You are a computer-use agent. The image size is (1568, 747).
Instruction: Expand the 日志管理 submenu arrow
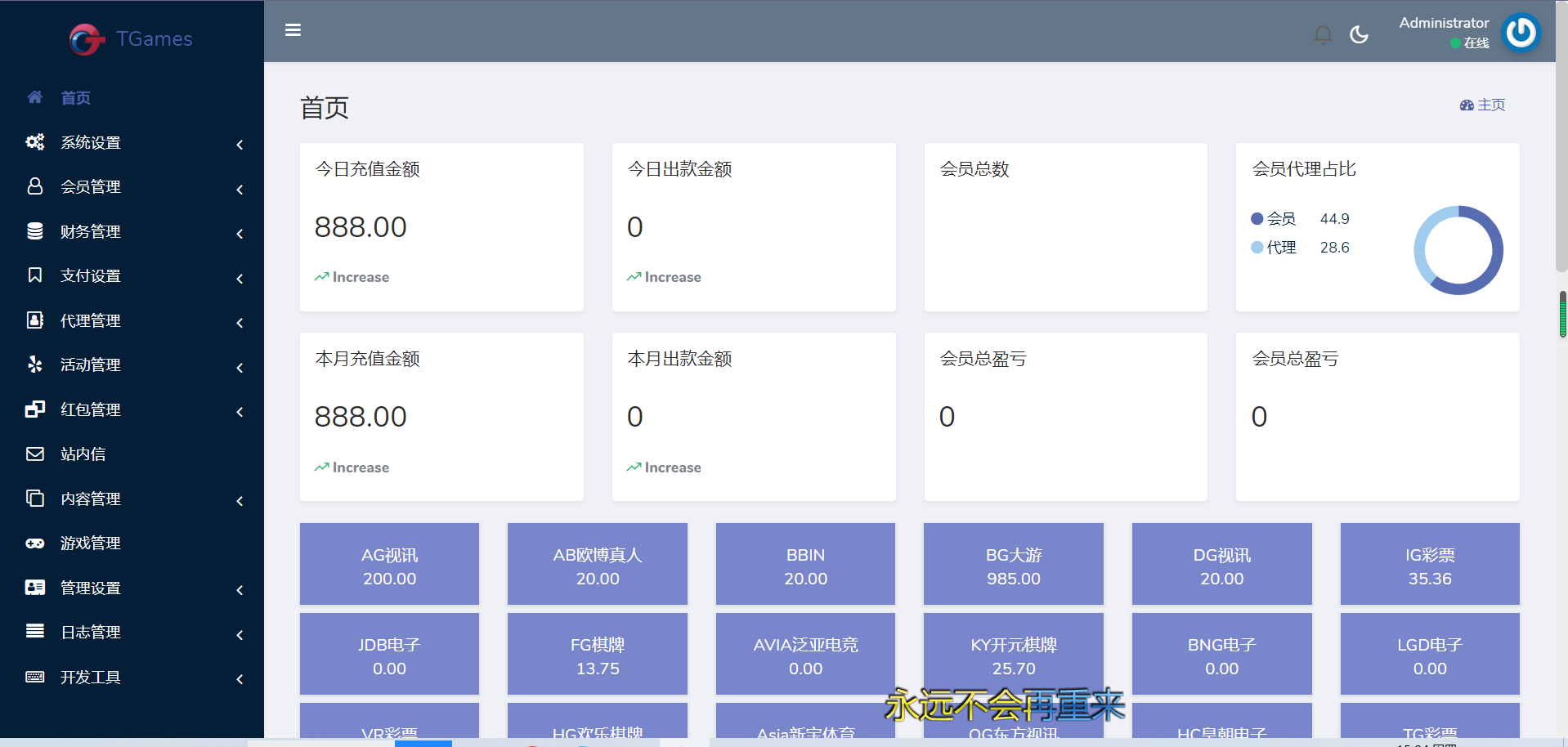pyautogui.click(x=240, y=635)
